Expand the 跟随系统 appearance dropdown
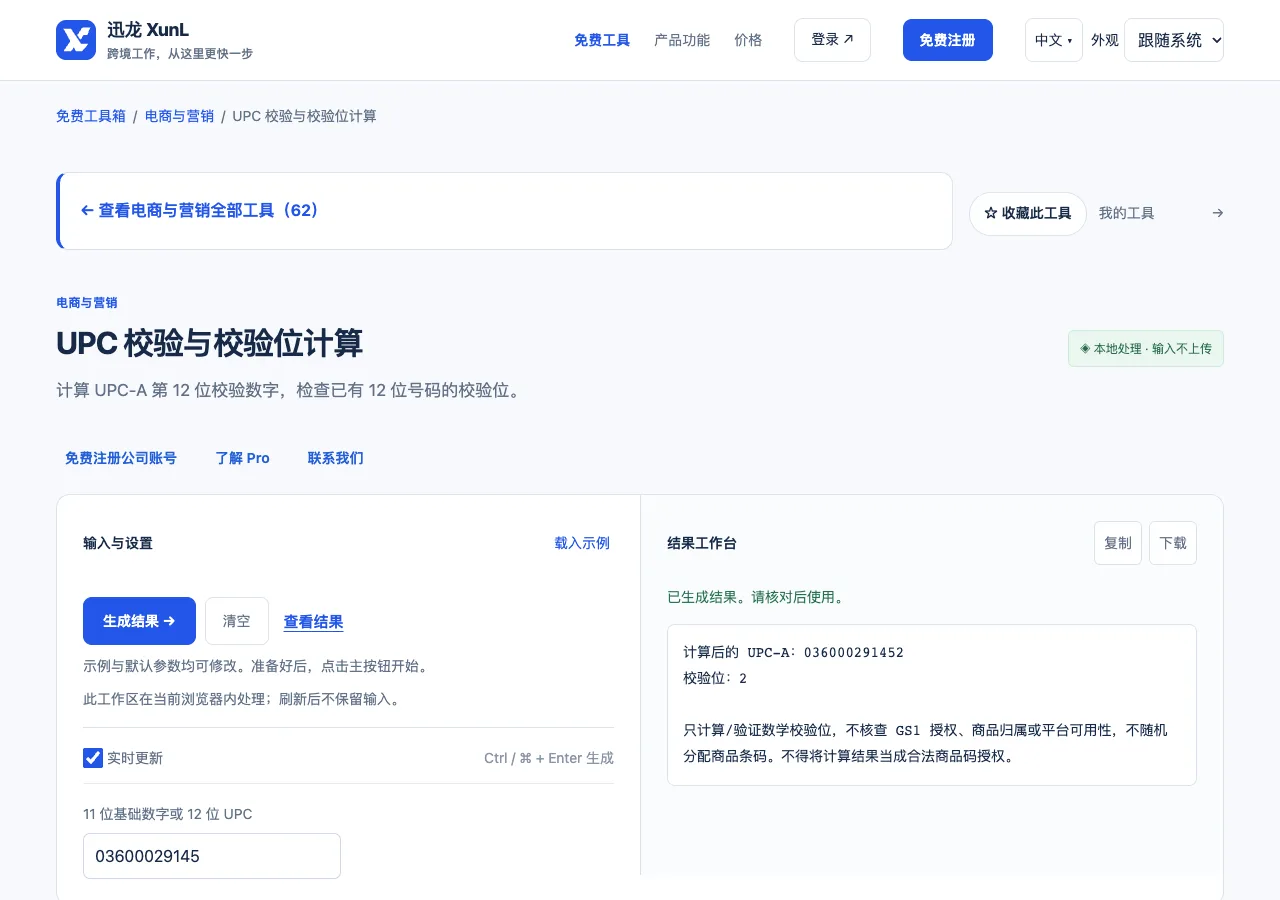1280x900 pixels. pos(1174,40)
